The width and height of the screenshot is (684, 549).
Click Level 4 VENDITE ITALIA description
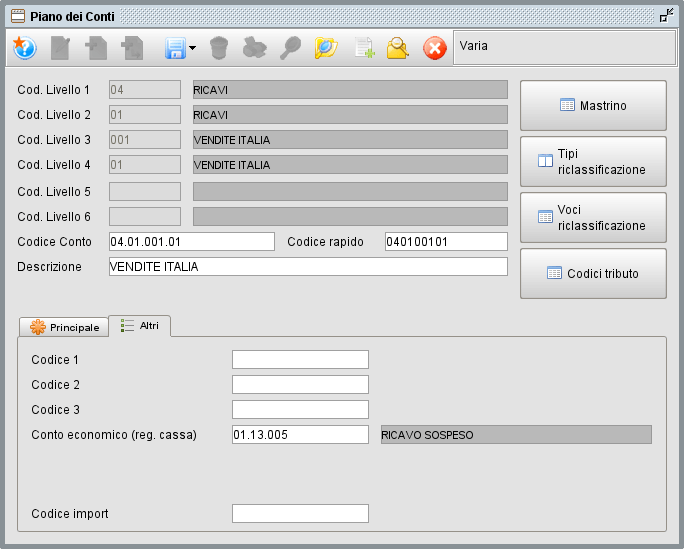click(x=350, y=165)
